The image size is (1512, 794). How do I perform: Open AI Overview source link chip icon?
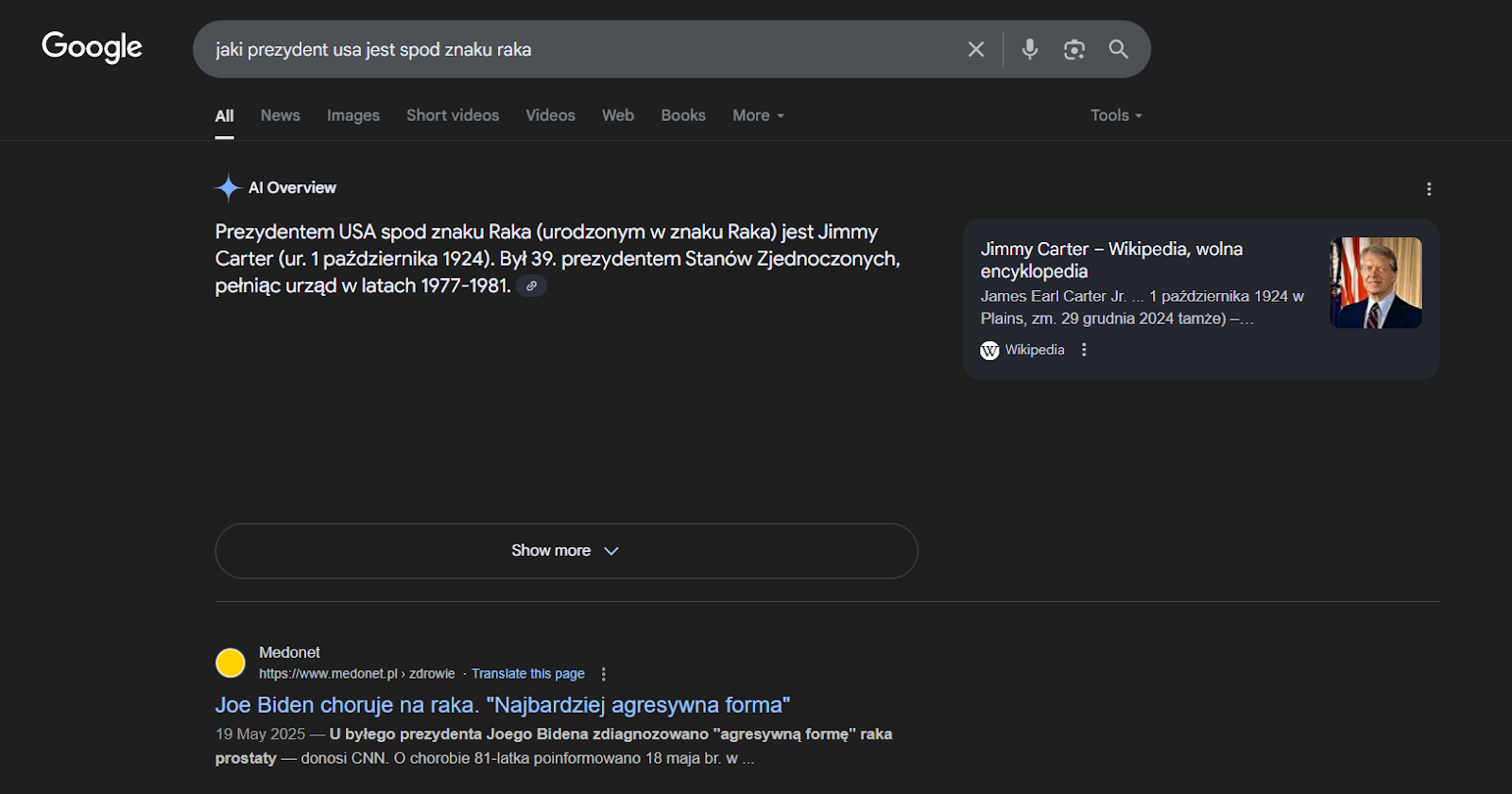point(532,285)
